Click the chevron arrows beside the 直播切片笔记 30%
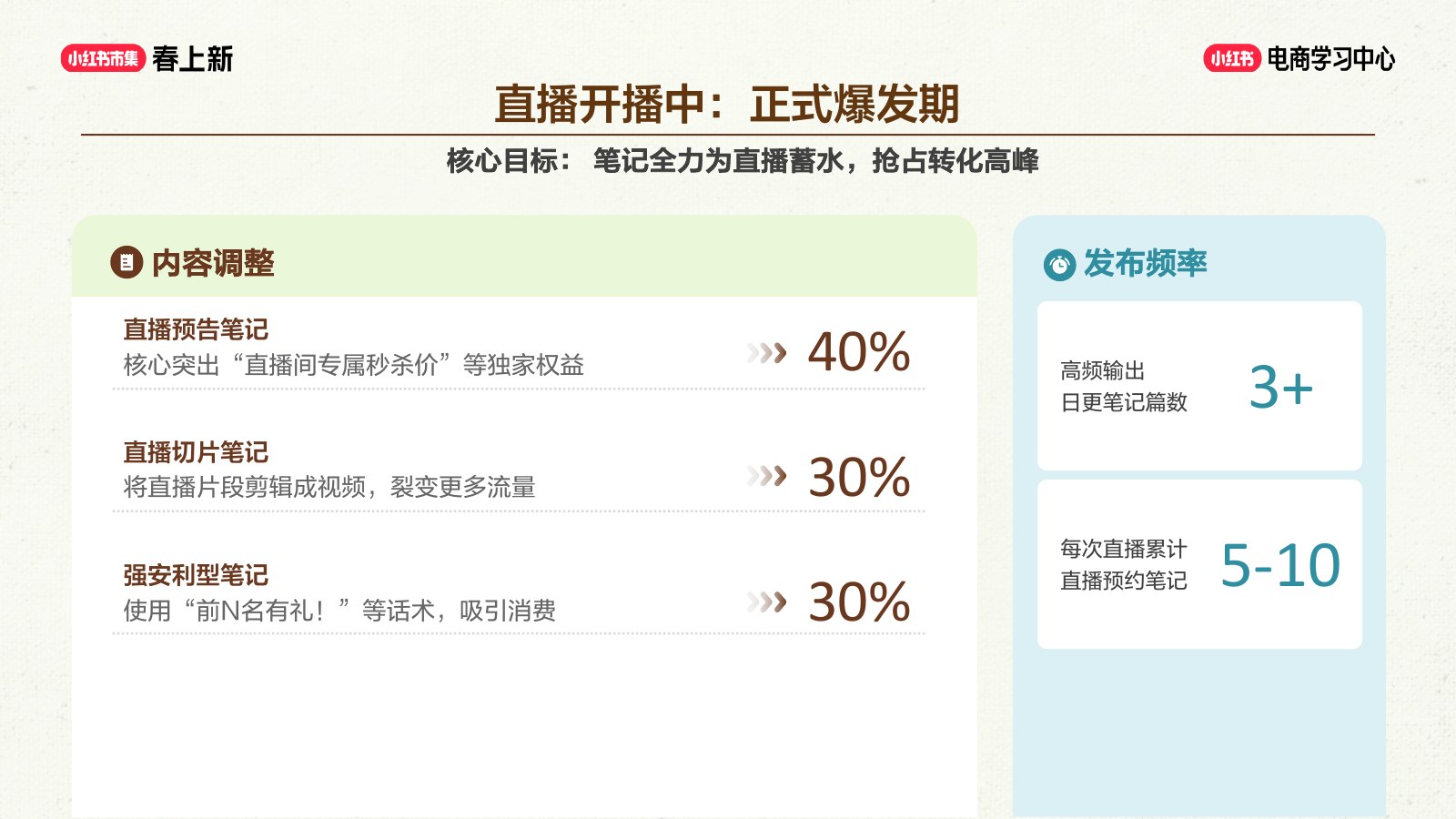1456x819 pixels. pos(766,475)
